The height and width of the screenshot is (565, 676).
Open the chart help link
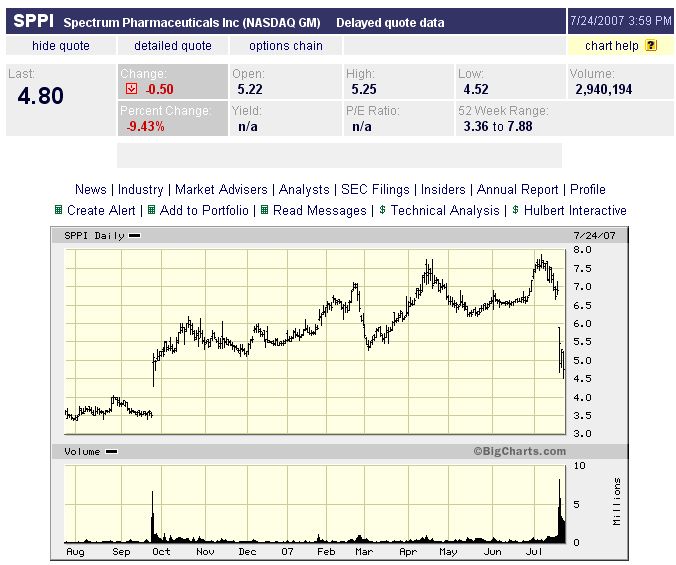(611, 46)
